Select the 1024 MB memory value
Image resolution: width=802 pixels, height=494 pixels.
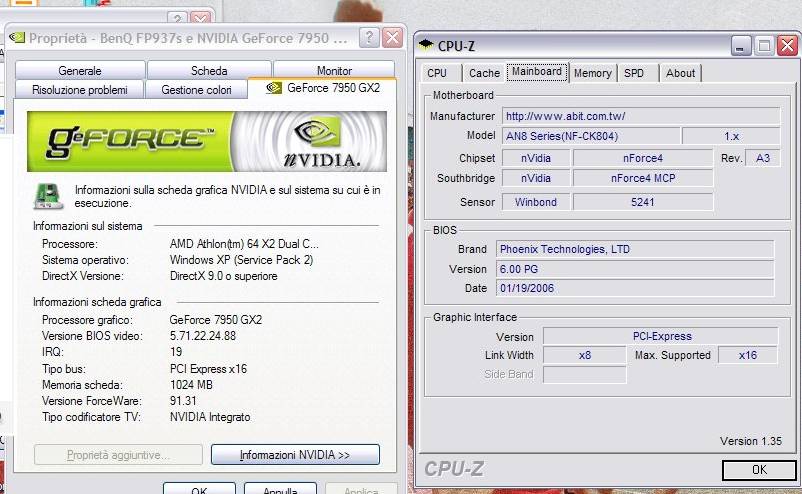191,385
